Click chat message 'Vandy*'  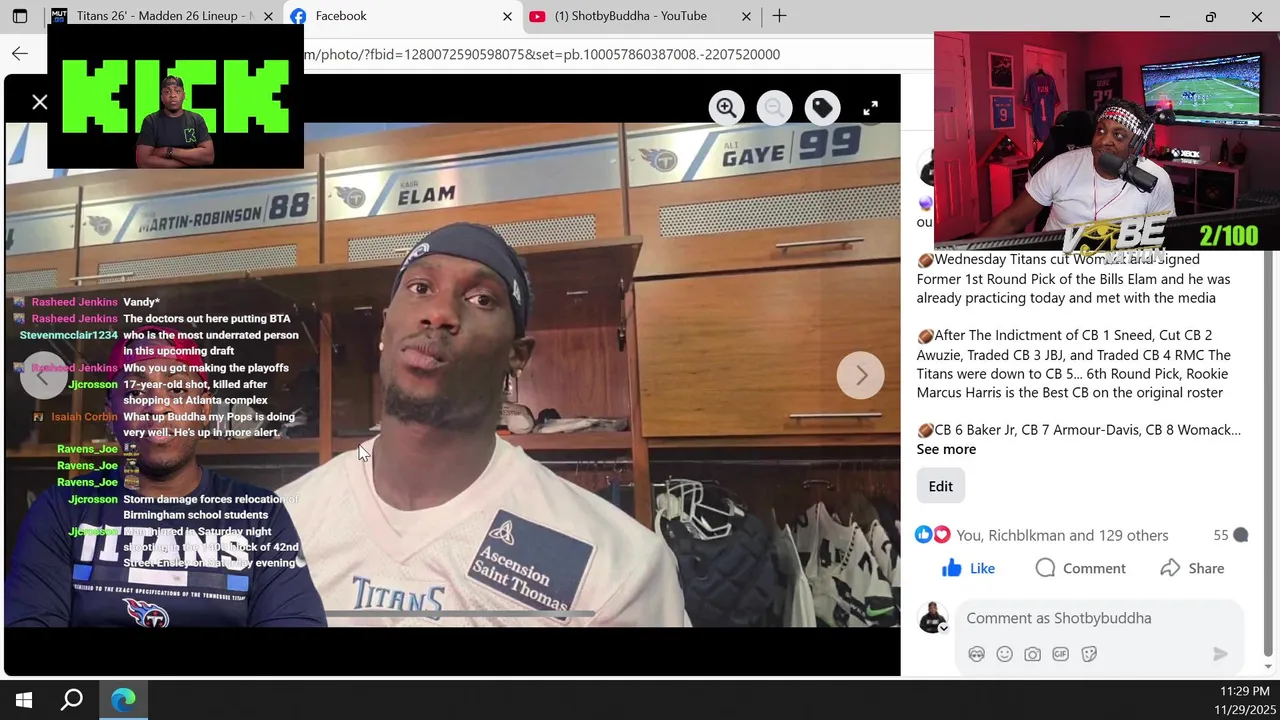[x=141, y=302]
